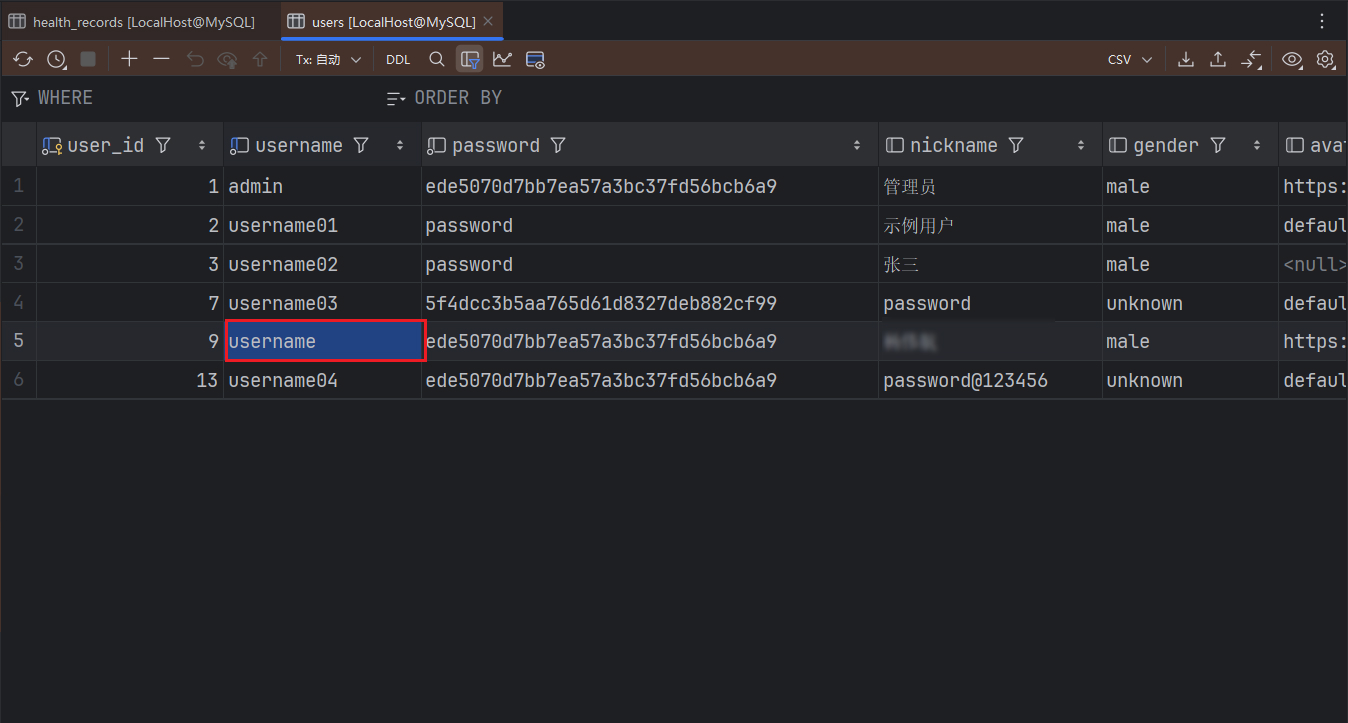The height and width of the screenshot is (723, 1348).
Task: Select row number 6 in the gutter
Action: point(19,380)
